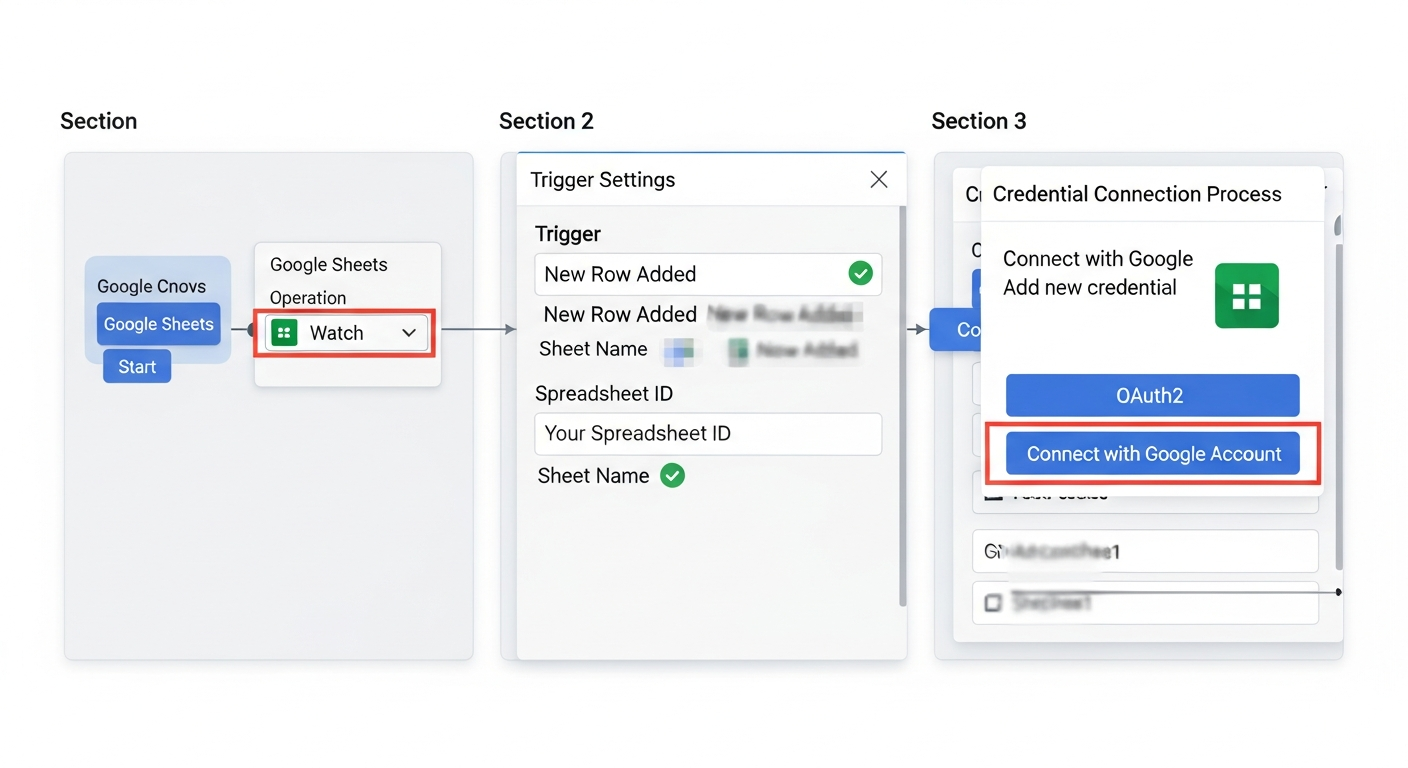Click the Trigger Settings panel scrollbar
This screenshot has width=1408, height=768.
pyautogui.click(x=902, y=400)
